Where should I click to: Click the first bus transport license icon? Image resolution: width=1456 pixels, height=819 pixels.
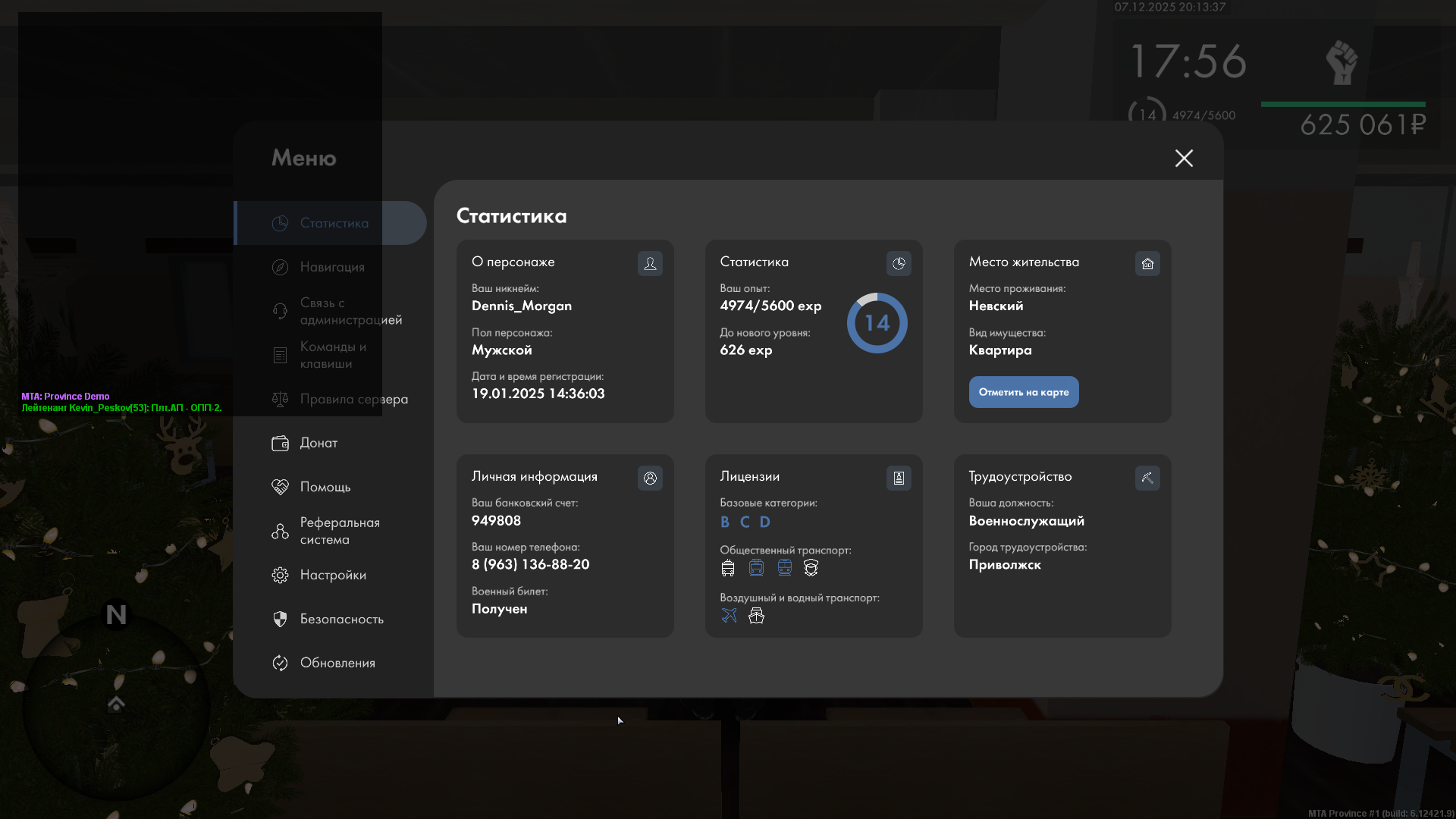(728, 567)
